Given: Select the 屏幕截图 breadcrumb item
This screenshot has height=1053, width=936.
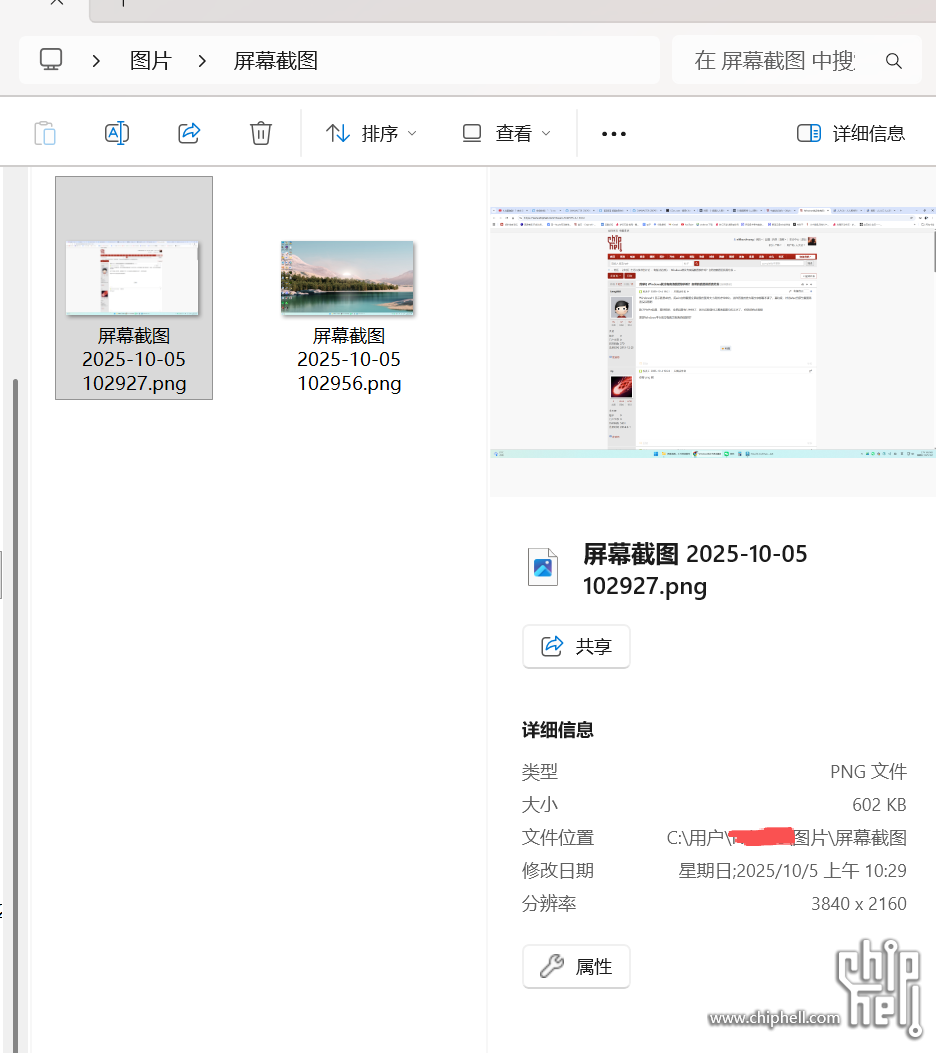Looking at the screenshot, I should click(276, 61).
